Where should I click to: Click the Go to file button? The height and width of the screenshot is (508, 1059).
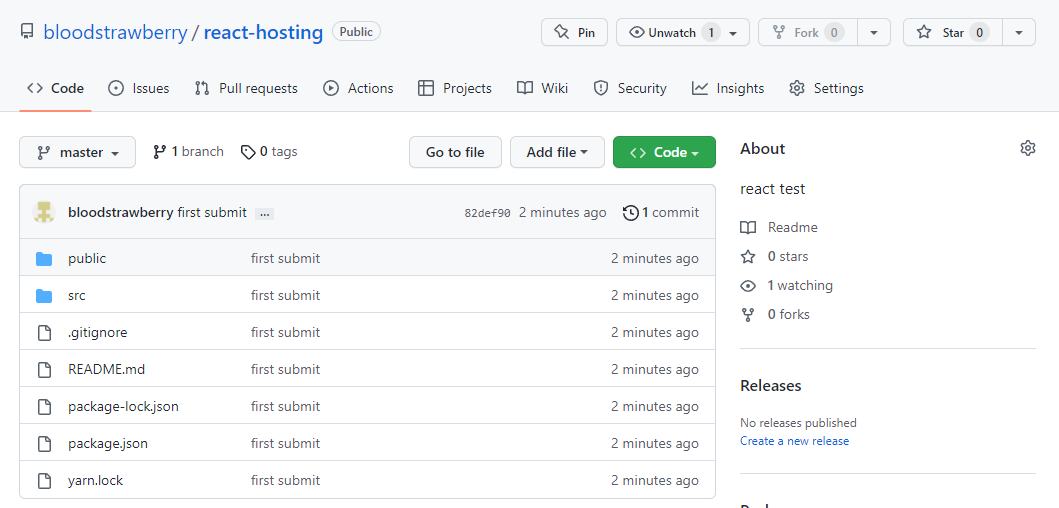pos(455,153)
